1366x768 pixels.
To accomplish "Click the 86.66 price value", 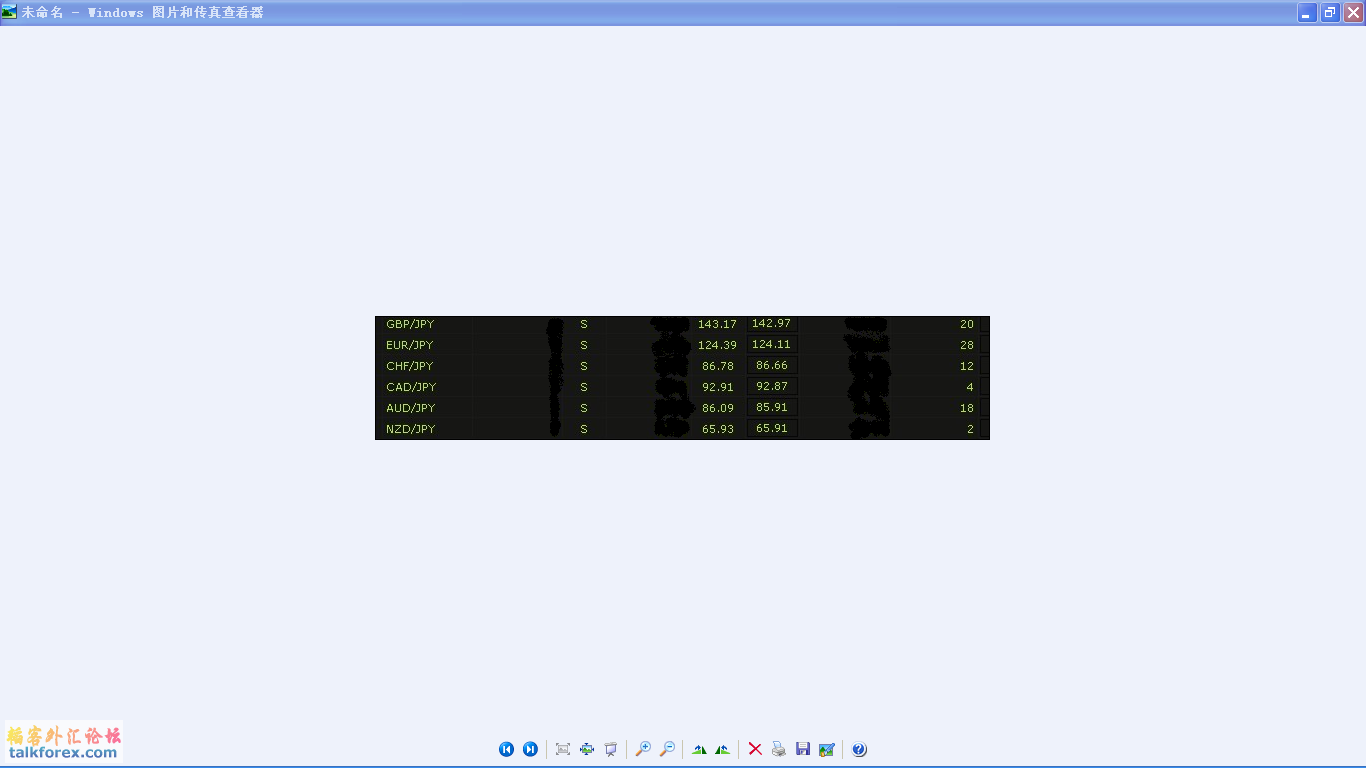I will [x=772, y=365].
